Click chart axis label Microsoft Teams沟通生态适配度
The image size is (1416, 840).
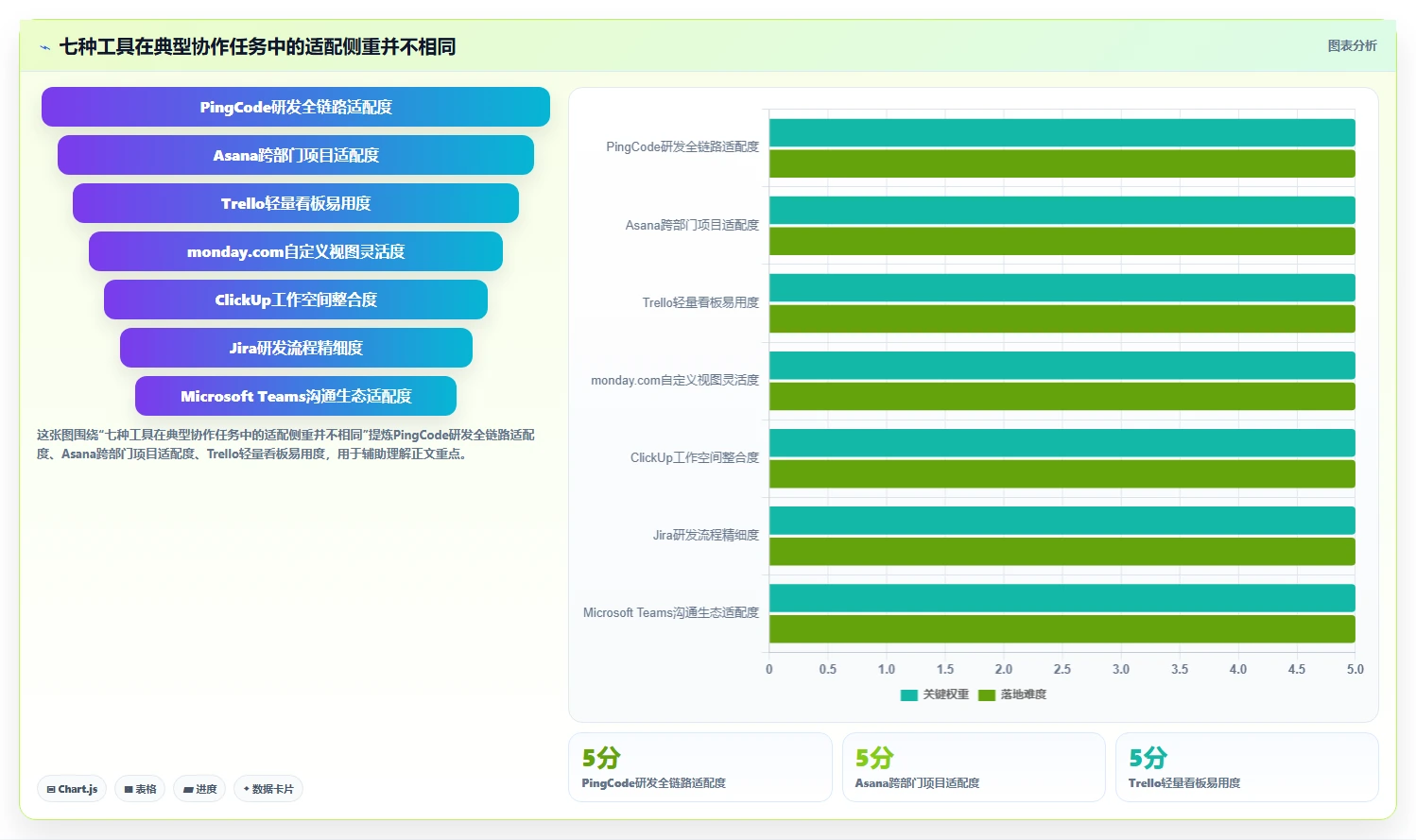coord(671,612)
